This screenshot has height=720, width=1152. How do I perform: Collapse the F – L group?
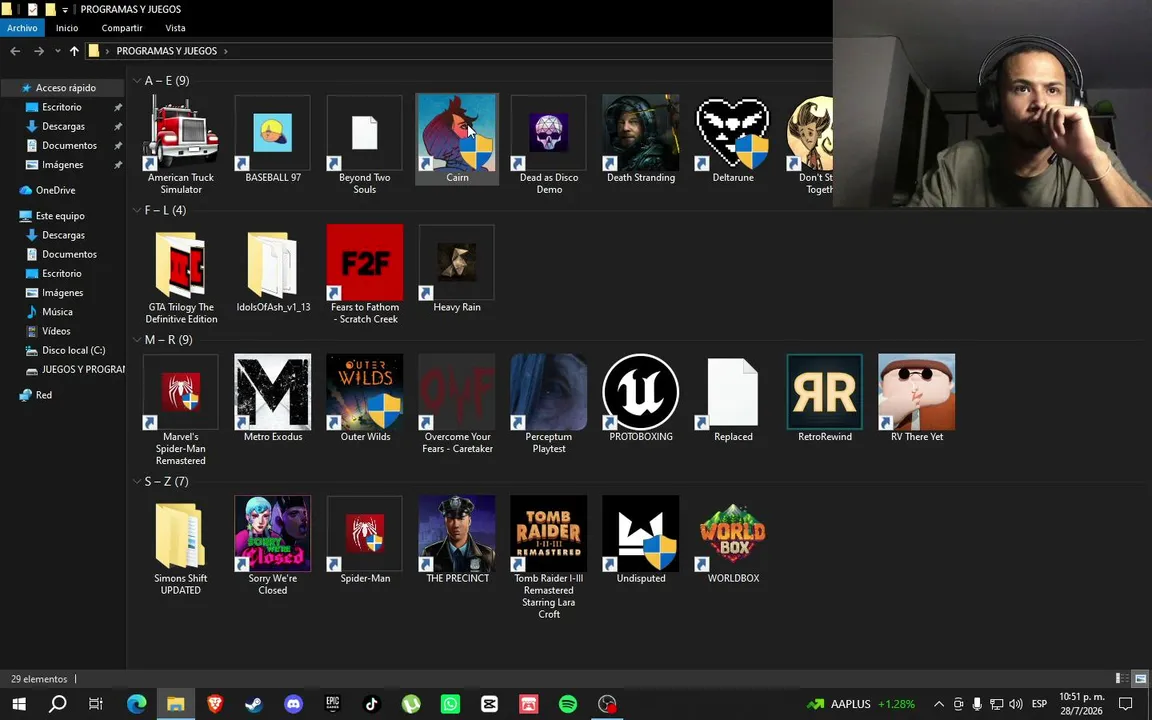pos(137,210)
